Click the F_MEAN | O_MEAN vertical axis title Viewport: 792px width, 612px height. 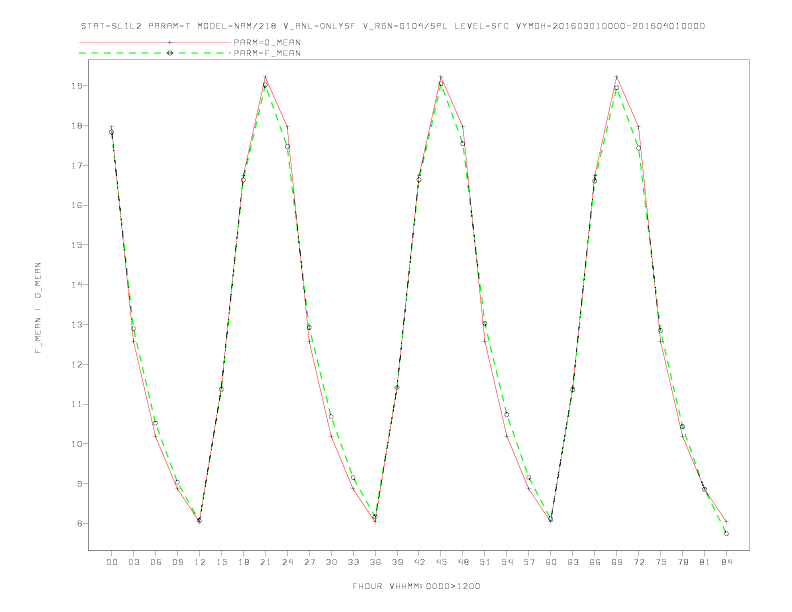pyautogui.click(x=38, y=308)
